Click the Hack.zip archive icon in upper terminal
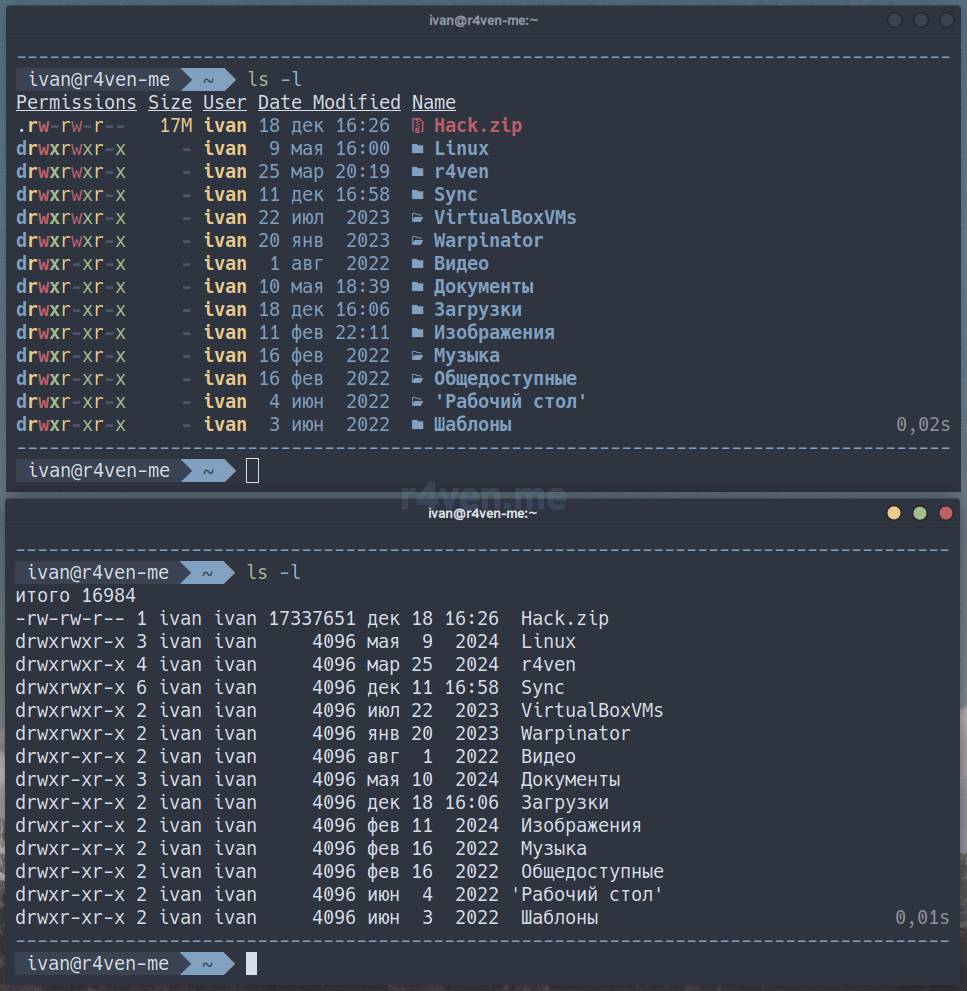Image resolution: width=967 pixels, height=991 pixels. point(418,126)
